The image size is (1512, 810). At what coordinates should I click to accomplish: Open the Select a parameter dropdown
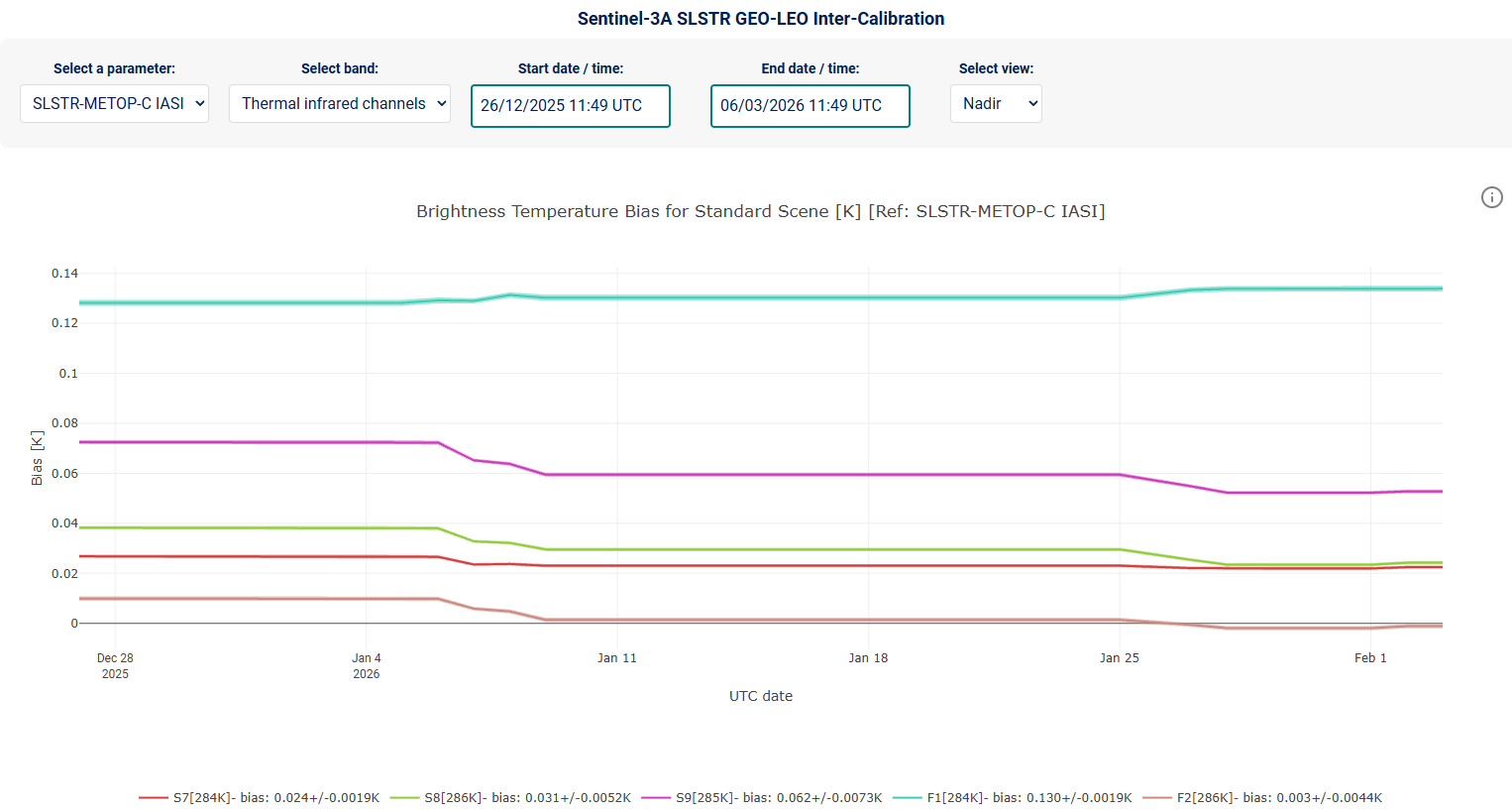114,103
